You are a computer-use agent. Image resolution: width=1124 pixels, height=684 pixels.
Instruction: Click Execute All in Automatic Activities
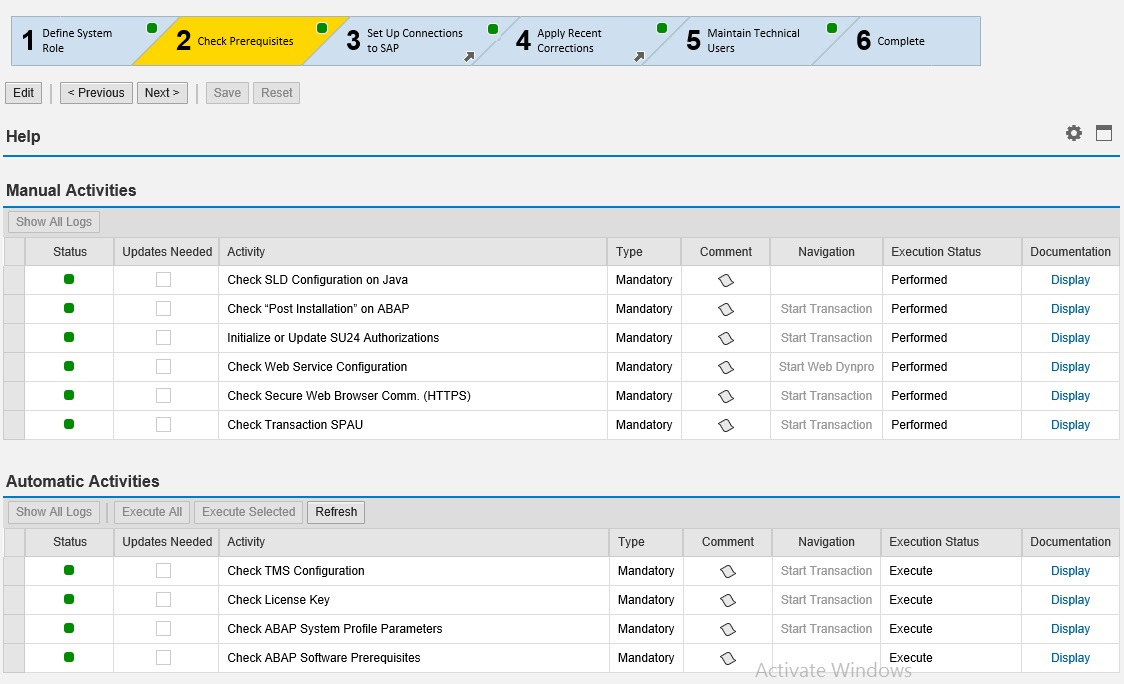coord(152,512)
